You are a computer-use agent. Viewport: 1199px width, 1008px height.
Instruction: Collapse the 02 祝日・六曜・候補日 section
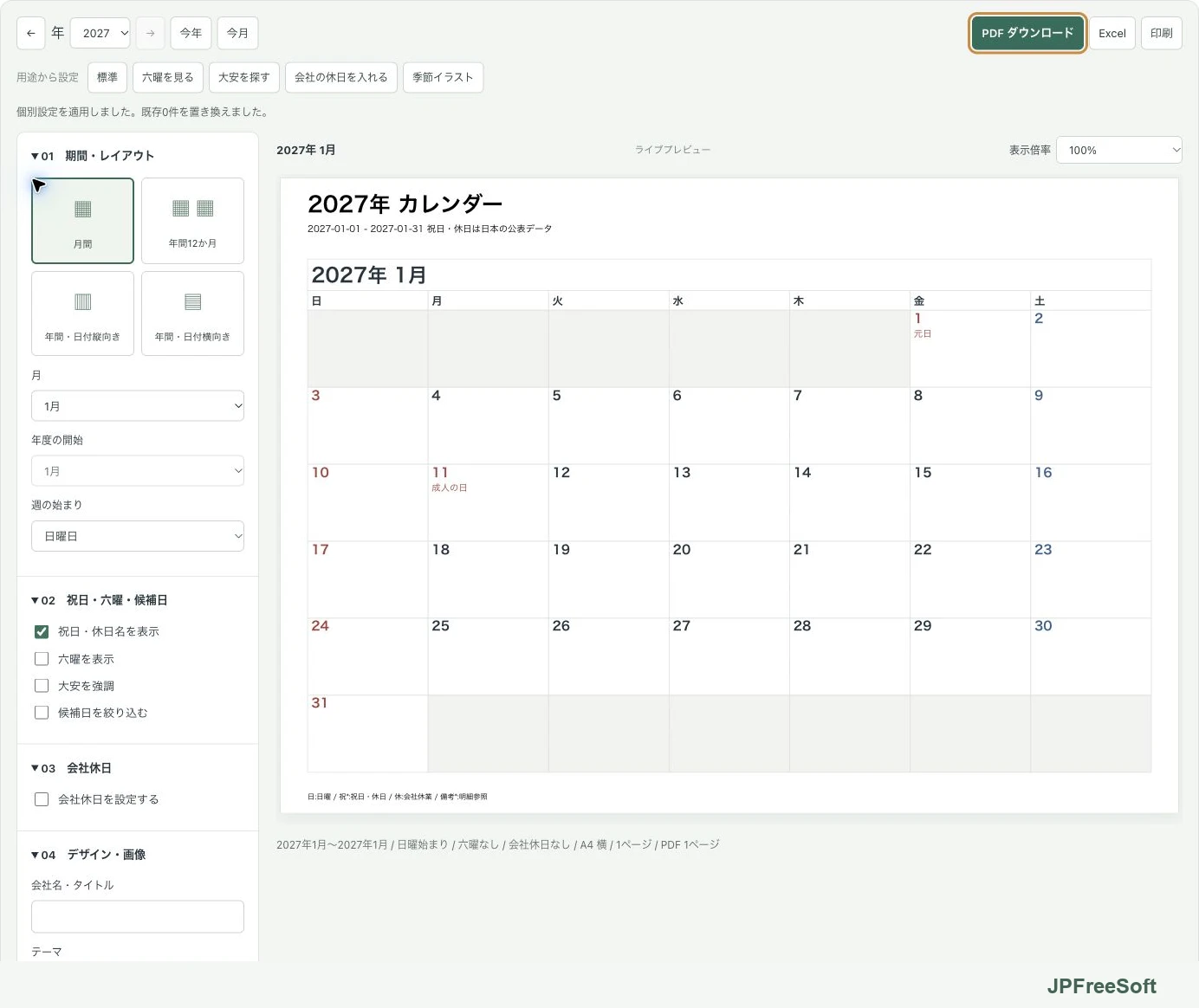(x=100, y=600)
